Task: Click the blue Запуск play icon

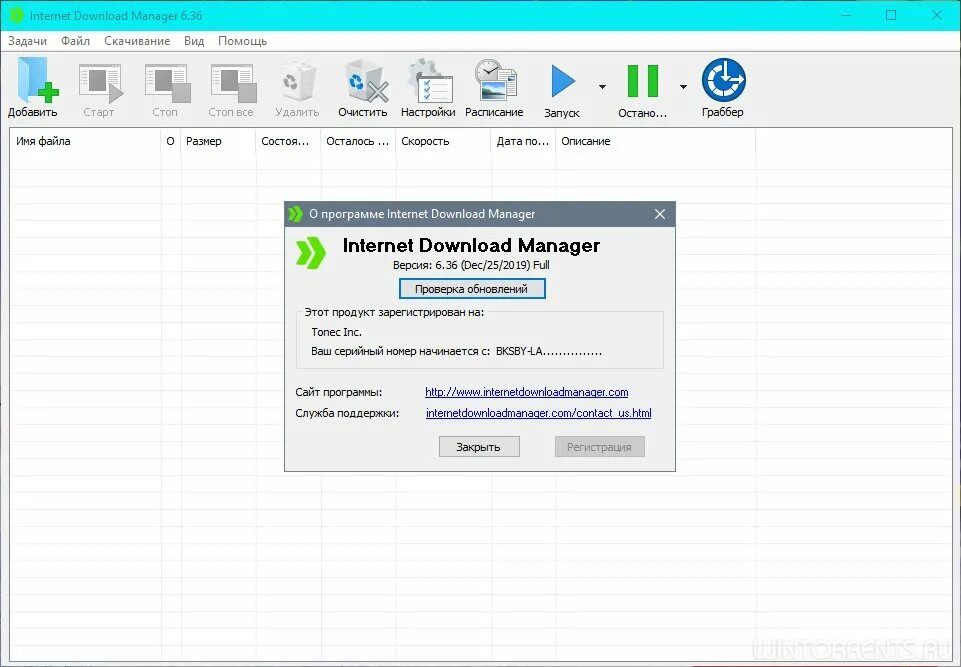Action: tap(563, 81)
